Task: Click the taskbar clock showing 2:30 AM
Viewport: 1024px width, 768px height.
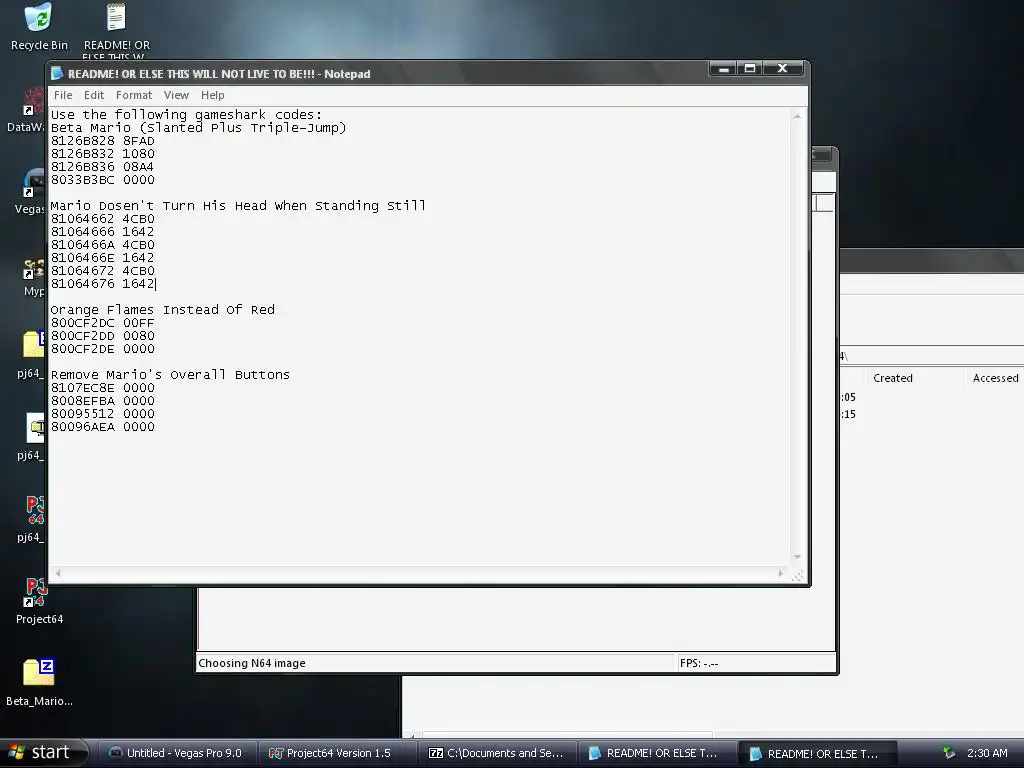Action: pos(987,753)
